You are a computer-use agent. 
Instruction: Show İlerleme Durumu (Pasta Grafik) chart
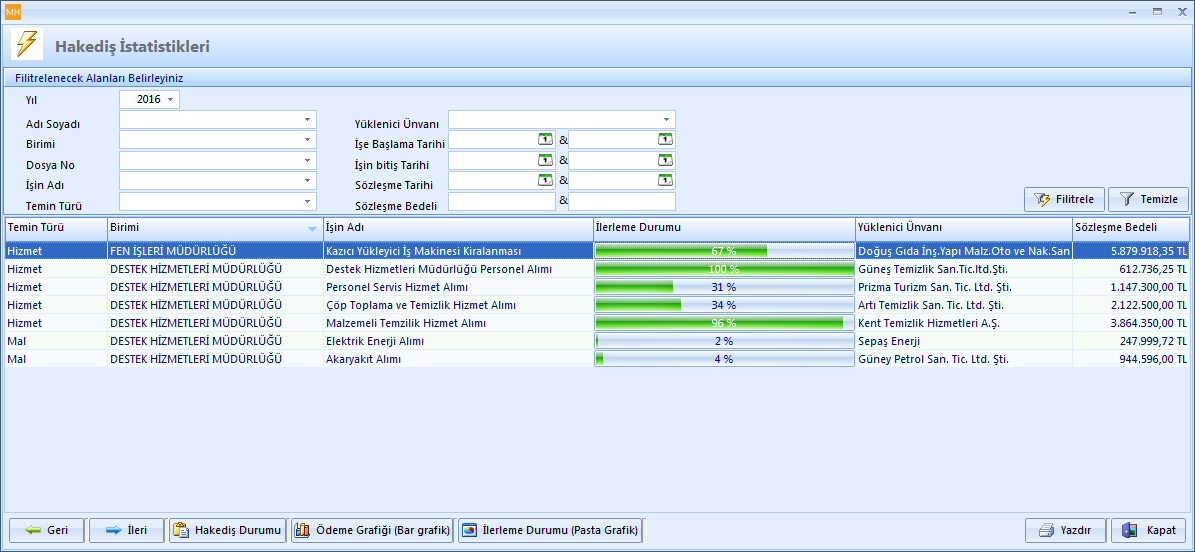(x=549, y=530)
